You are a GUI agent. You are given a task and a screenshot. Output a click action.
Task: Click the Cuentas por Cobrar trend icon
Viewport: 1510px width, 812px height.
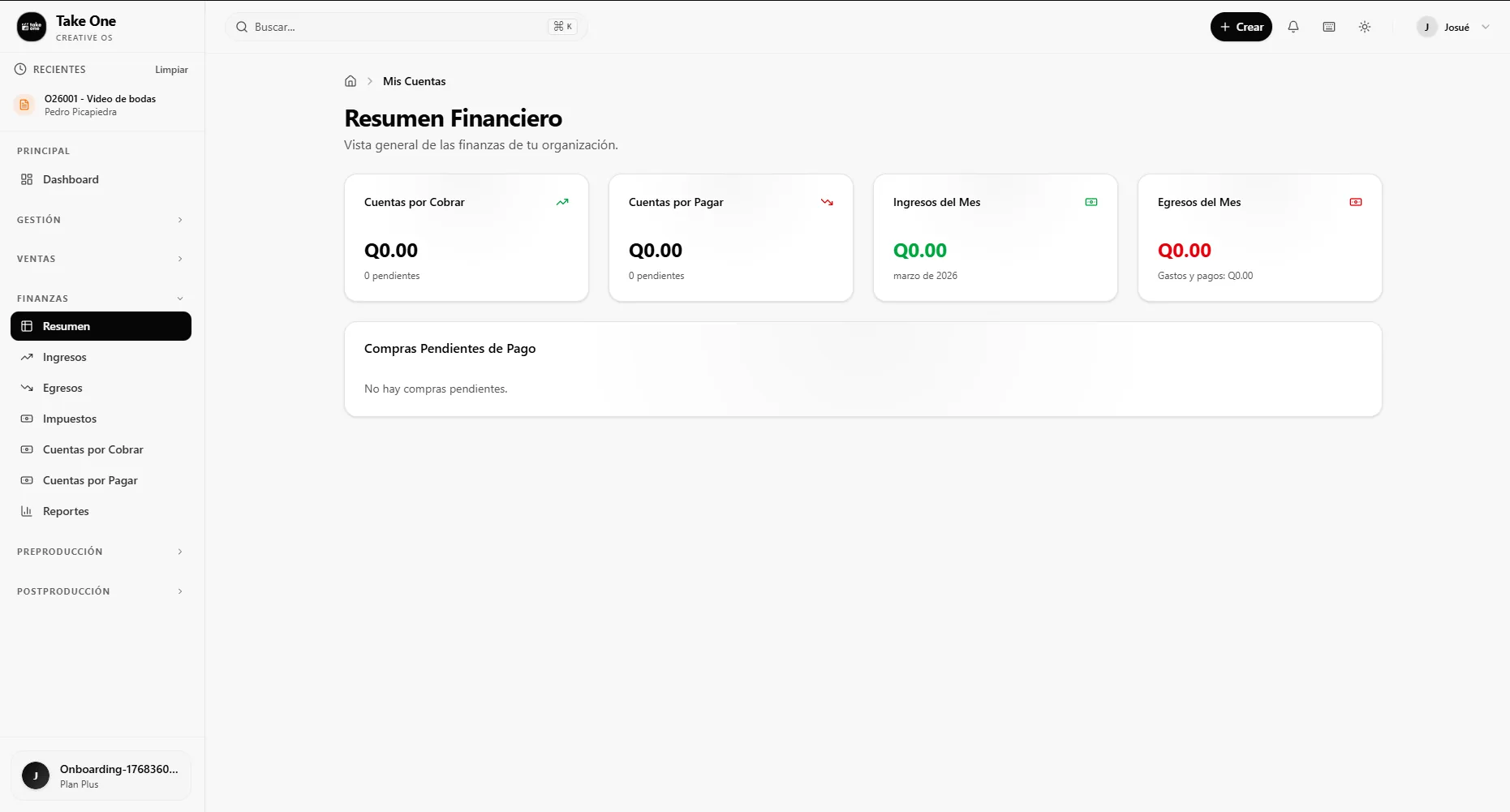pos(562,202)
